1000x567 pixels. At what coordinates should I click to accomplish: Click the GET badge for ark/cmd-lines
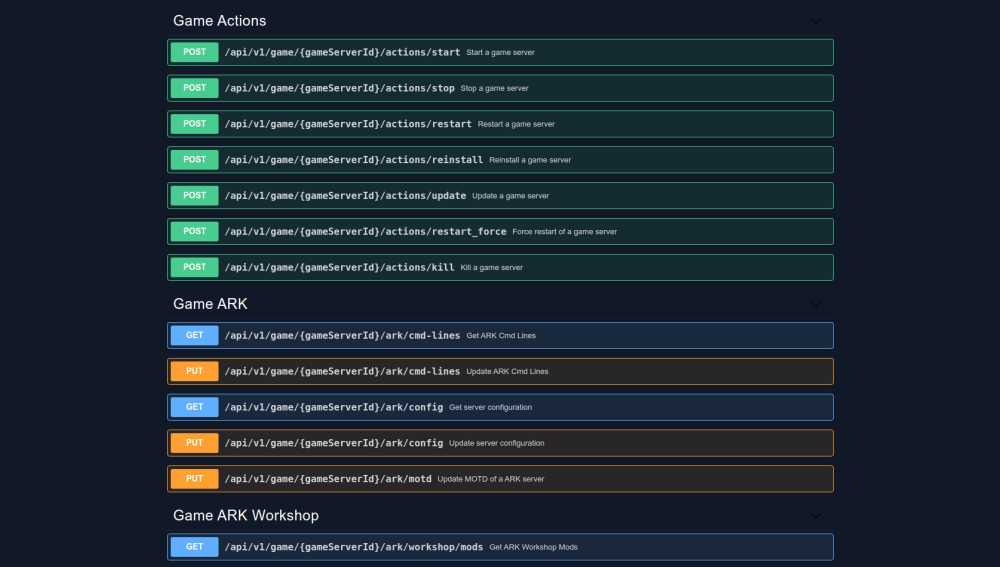pyautogui.click(x=194, y=335)
